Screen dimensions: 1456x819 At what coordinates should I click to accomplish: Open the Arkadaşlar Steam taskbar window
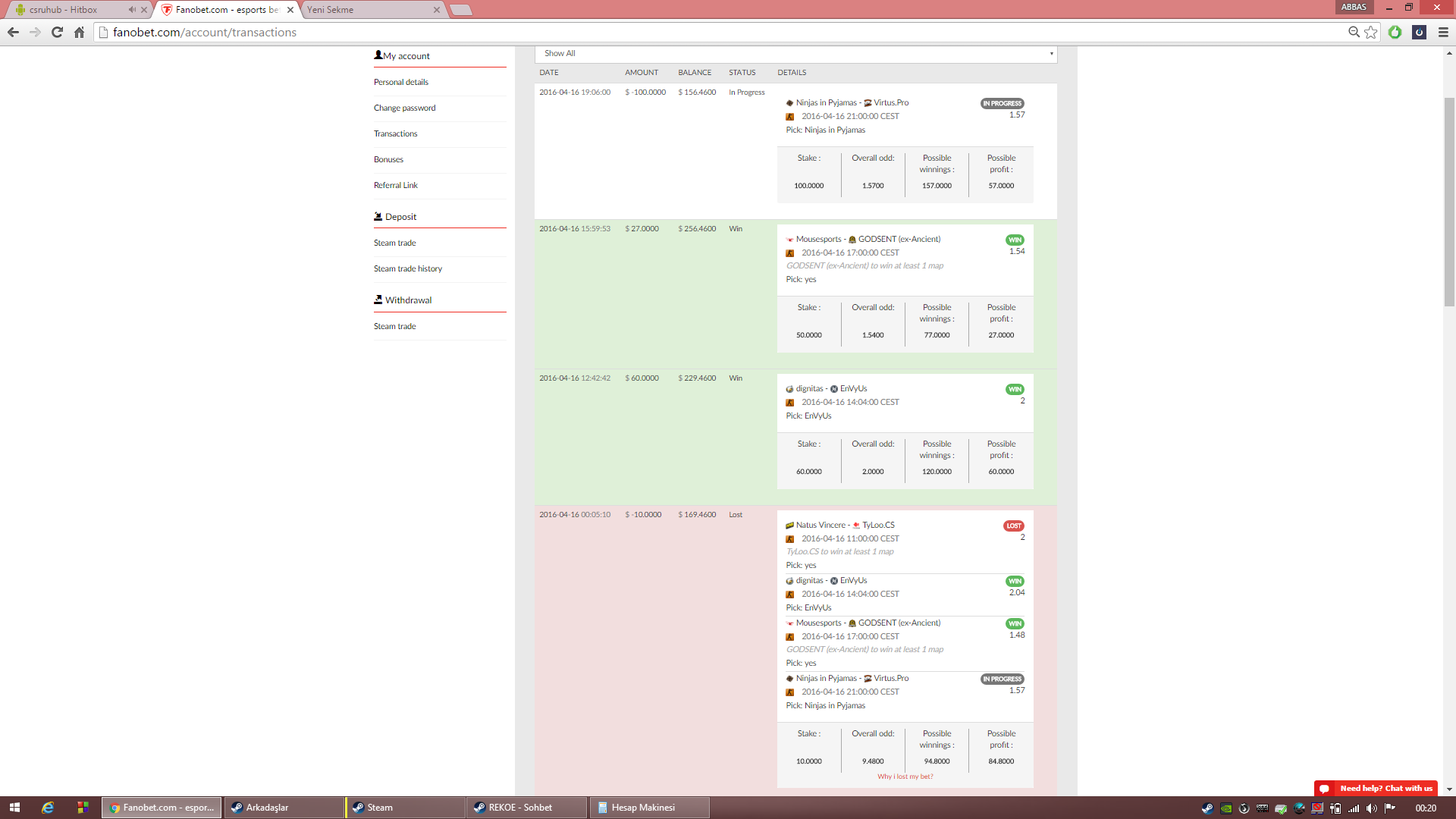tap(284, 808)
